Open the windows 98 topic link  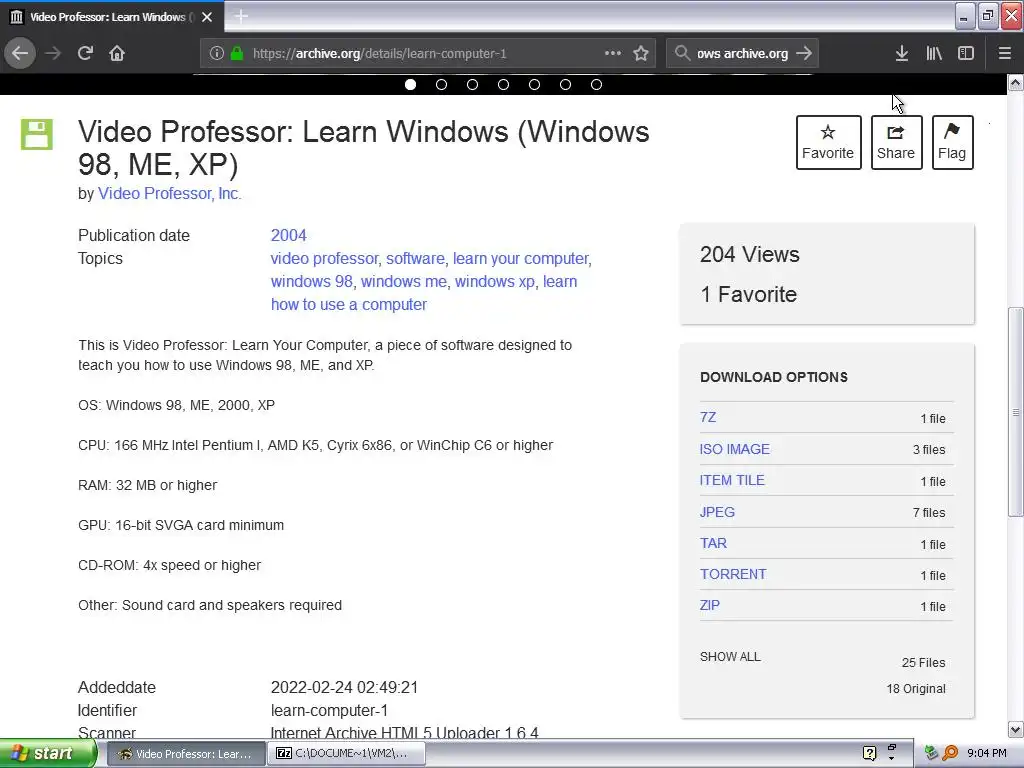click(x=312, y=281)
